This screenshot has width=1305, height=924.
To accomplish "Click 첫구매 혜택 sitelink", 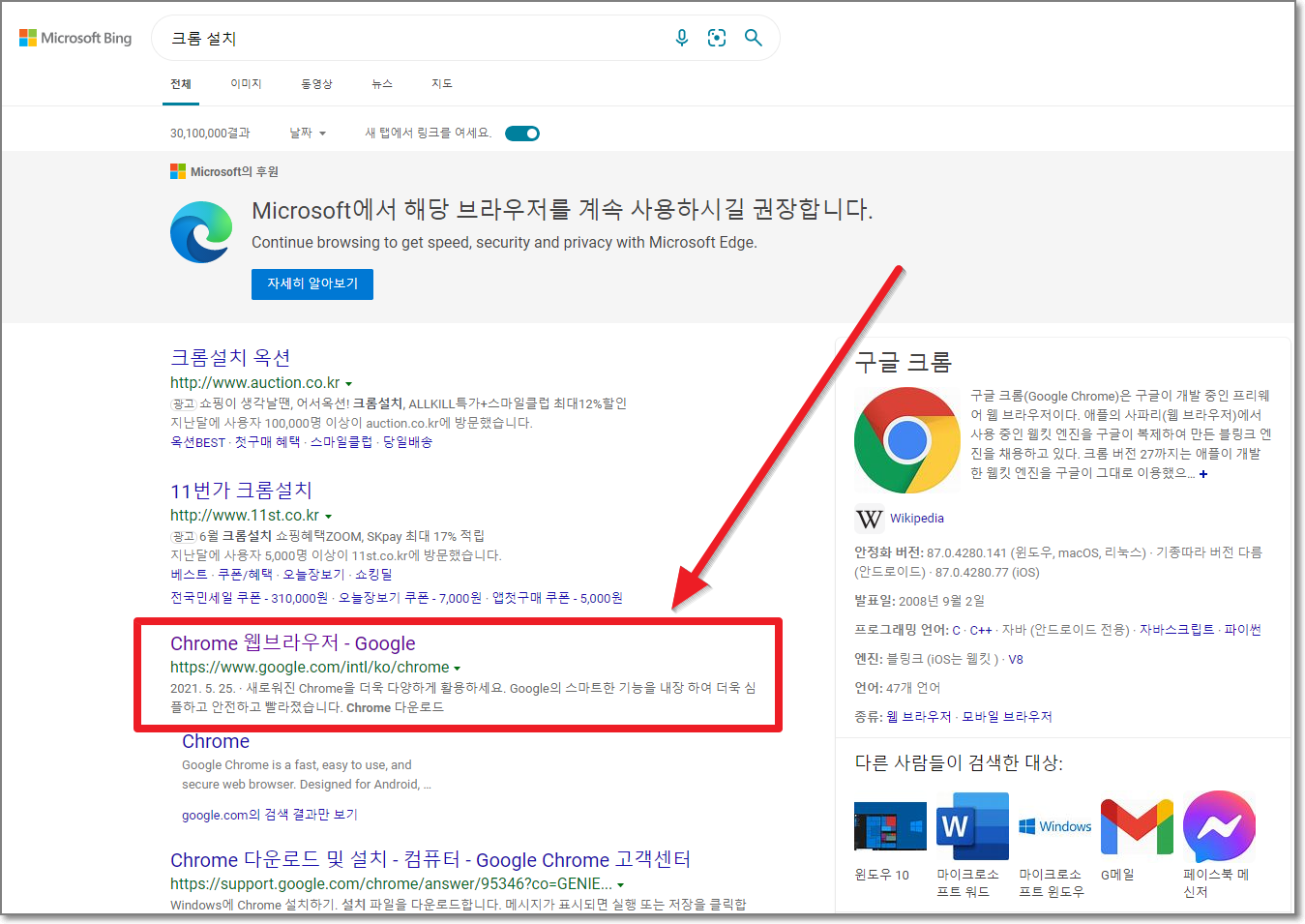I will 267,442.
